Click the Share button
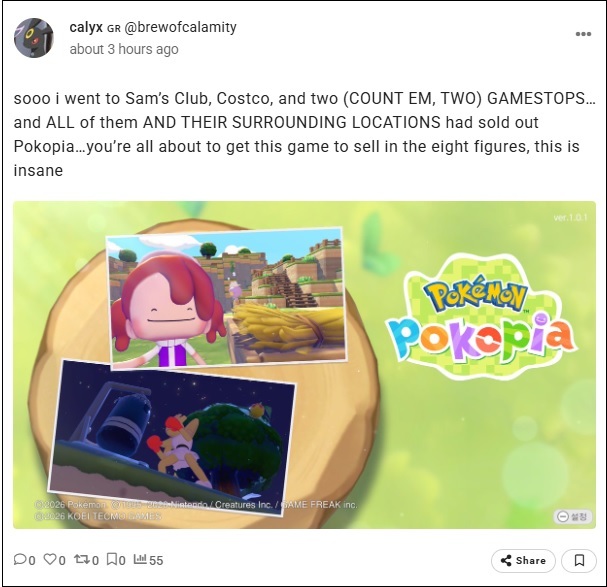Image resolution: width=607 pixels, height=587 pixels. click(x=523, y=560)
